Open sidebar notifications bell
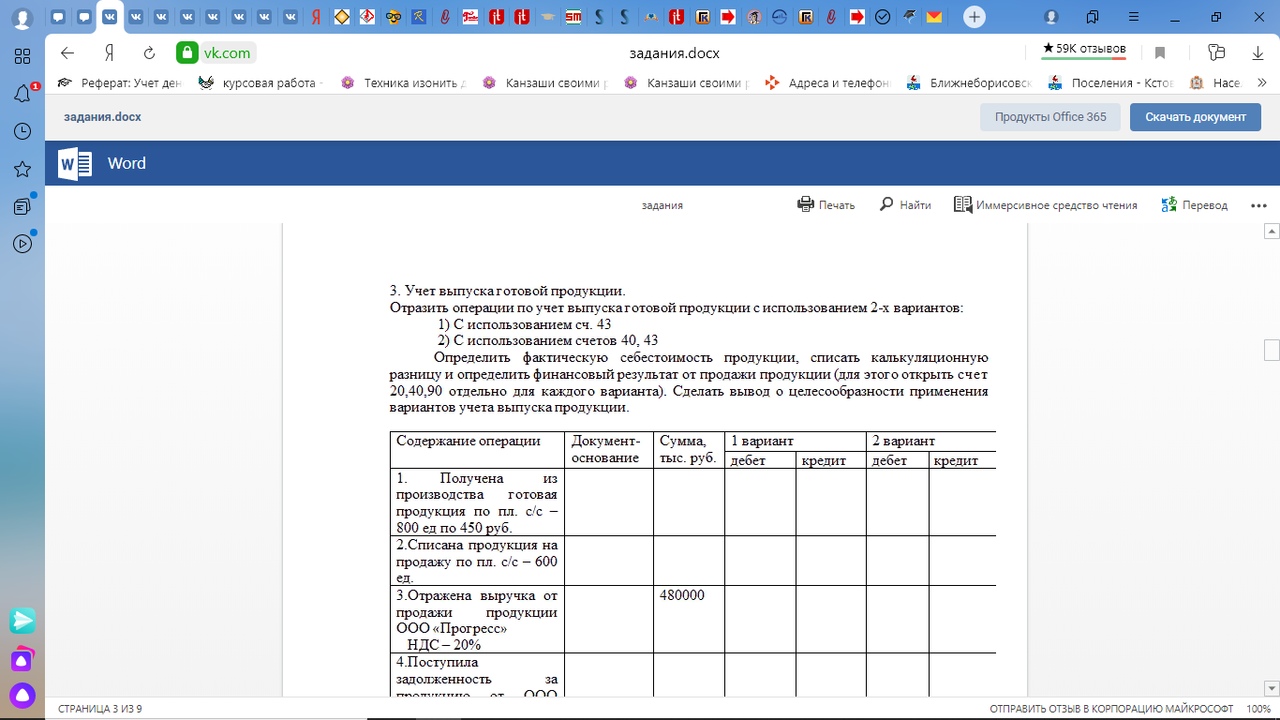Viewport: 1280px width, 720px height. tap(22, 94)
